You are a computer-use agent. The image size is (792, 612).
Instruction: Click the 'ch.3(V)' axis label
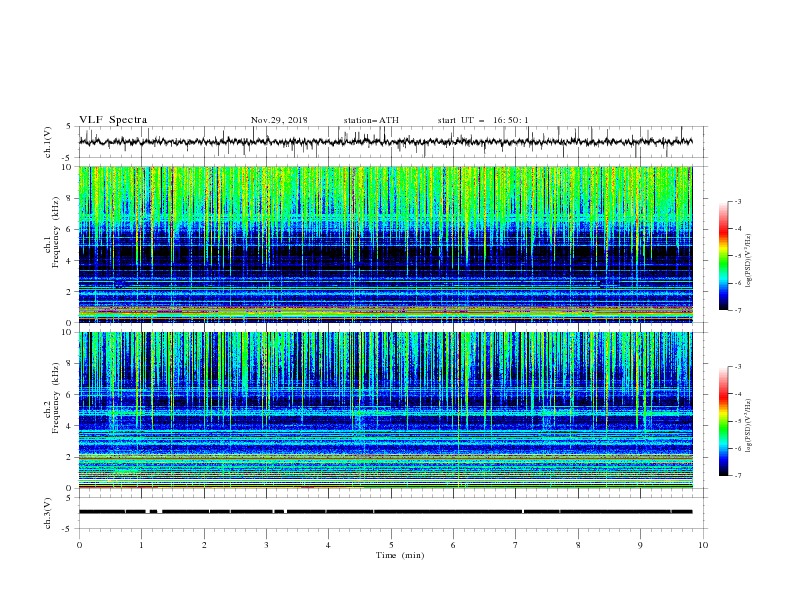[x=48, y=513]
